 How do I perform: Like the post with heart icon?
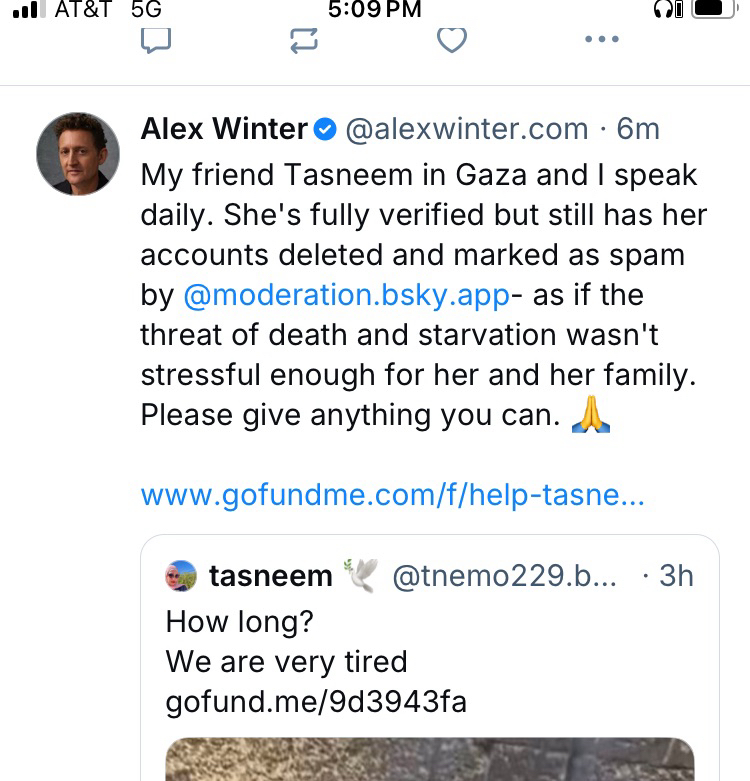point(452,39)
